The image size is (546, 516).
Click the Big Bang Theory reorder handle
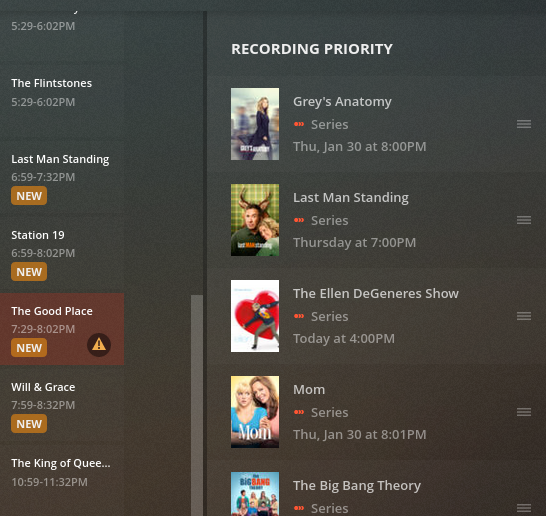(524, 508)
